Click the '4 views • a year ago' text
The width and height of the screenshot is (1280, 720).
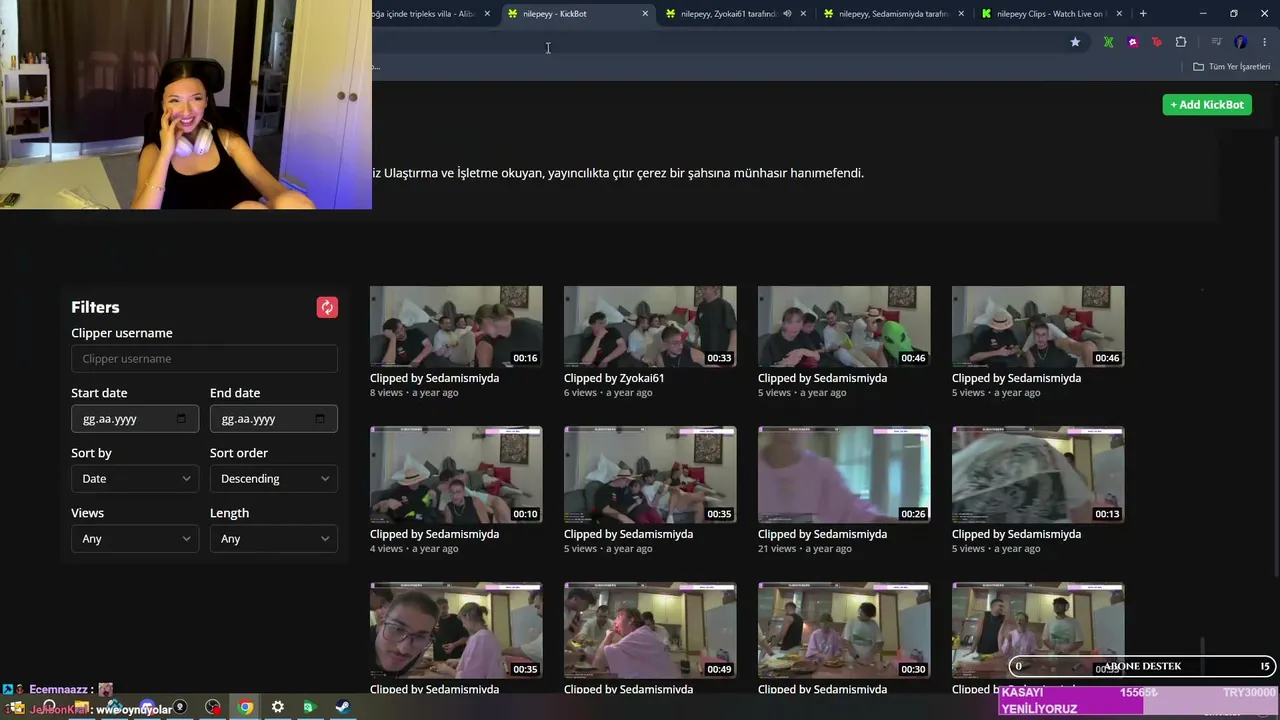tap(414, 549)
